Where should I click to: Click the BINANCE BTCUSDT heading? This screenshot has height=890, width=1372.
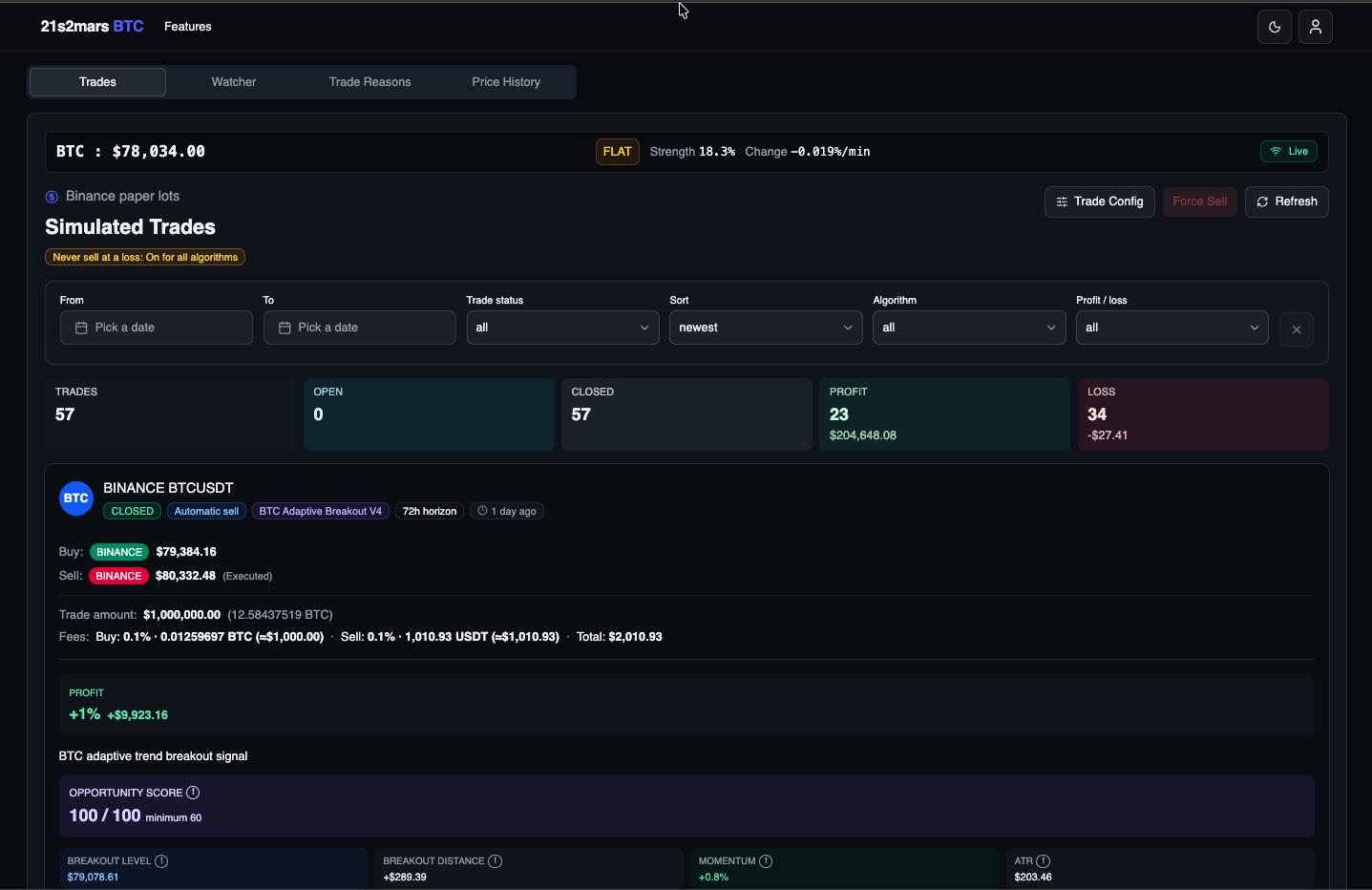pos(168,488)
